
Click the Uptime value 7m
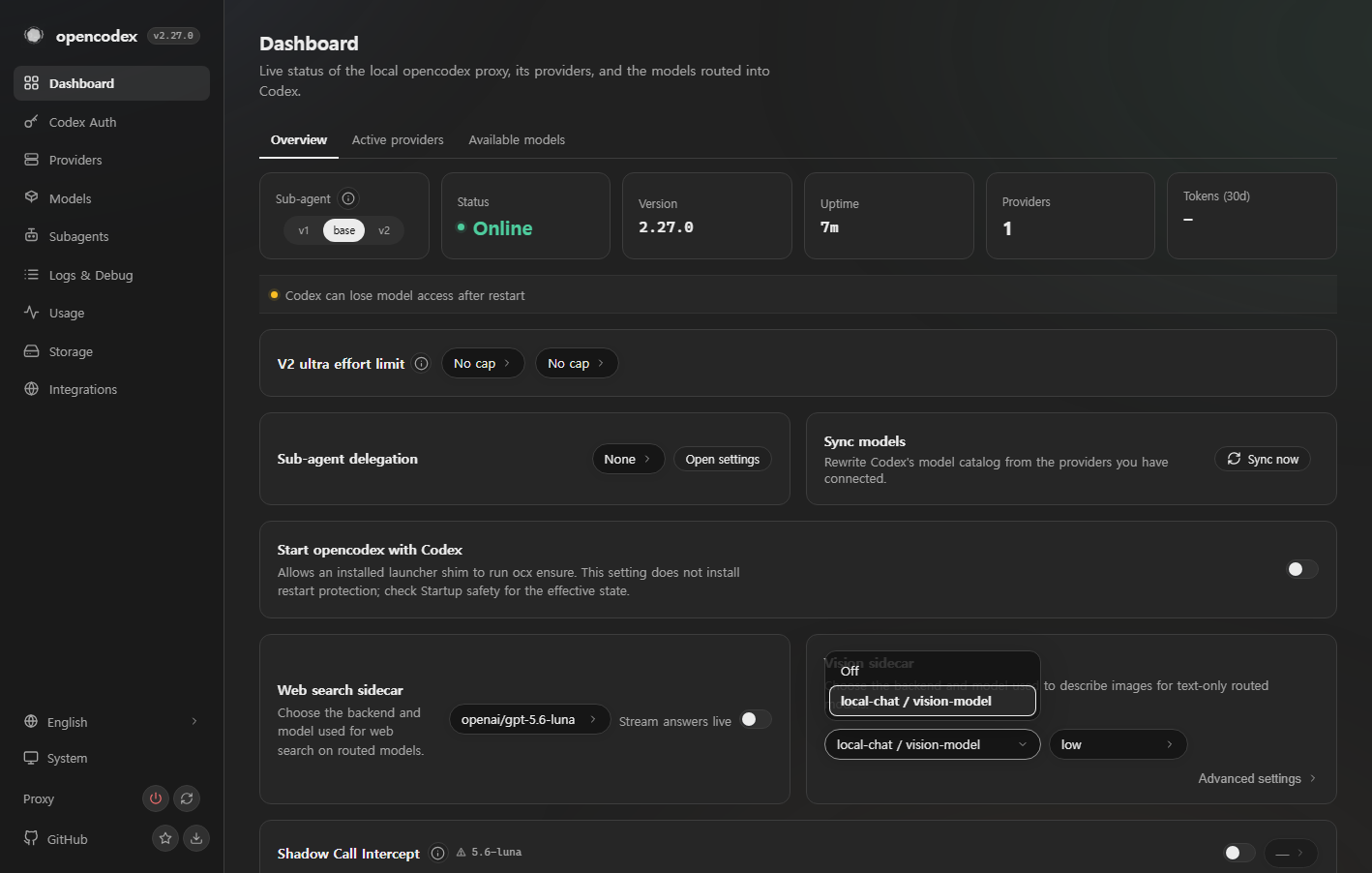pos(829,227)
